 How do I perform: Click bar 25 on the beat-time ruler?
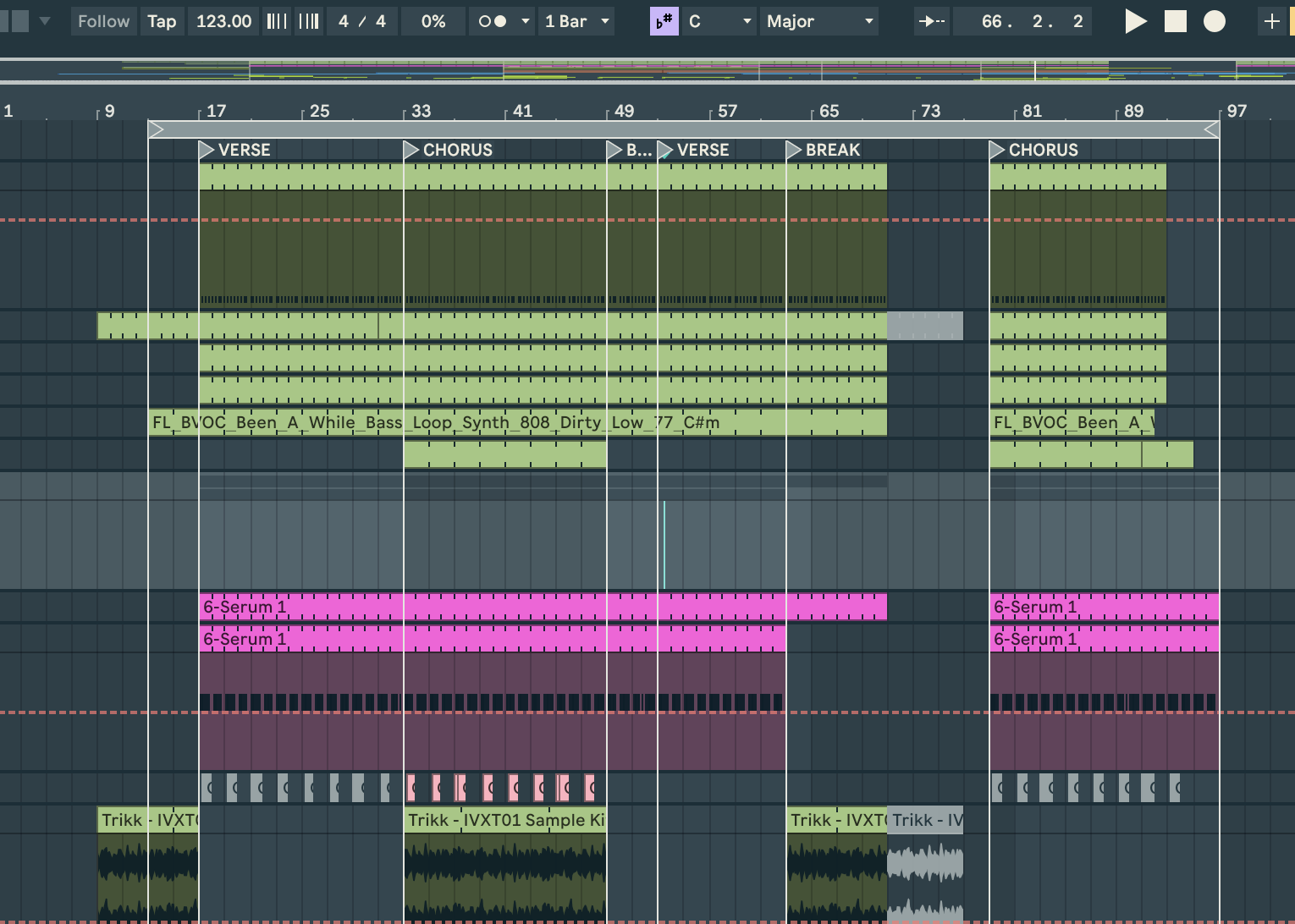coord(319,111)
